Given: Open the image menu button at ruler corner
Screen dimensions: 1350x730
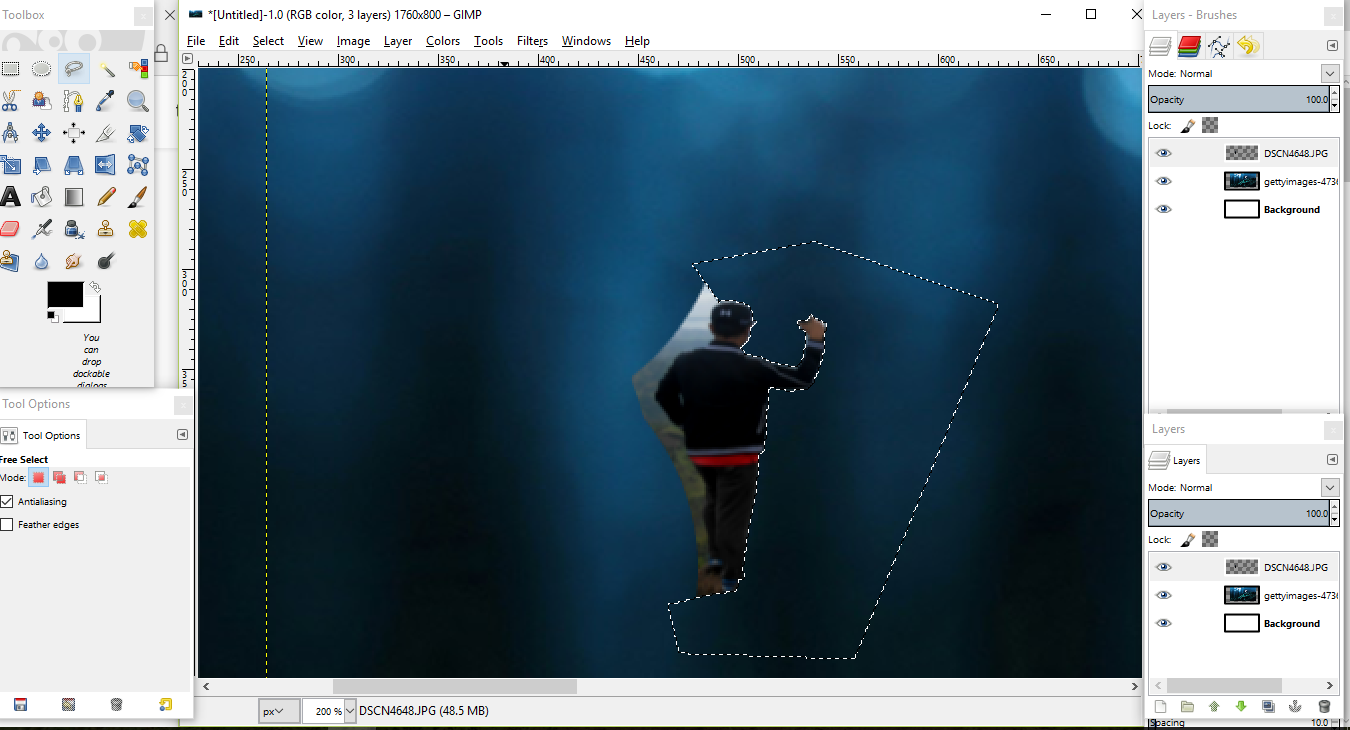Looking at the screenshot, I should (x=187, y=59).
